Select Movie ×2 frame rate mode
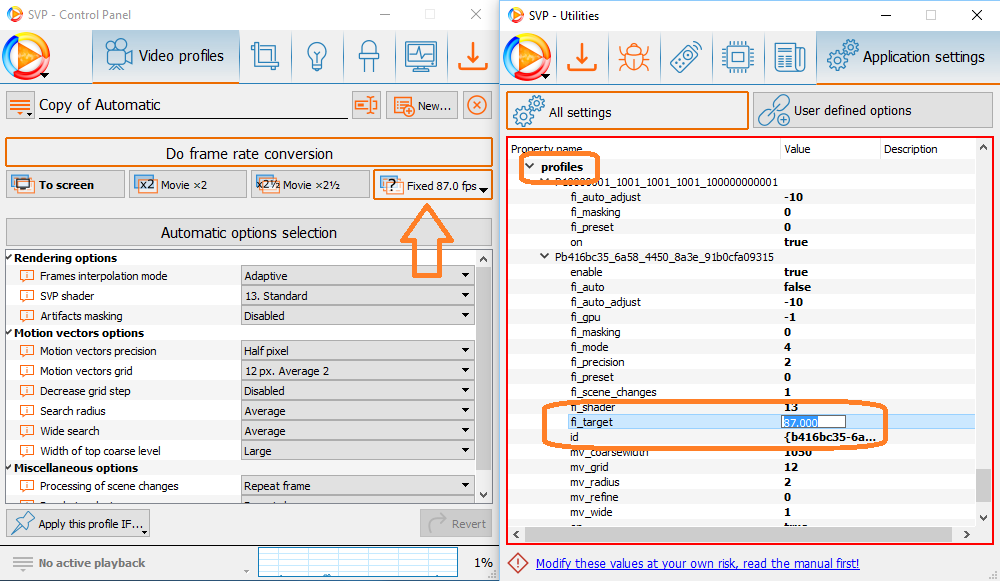Screen dimensions: 1001x582 pyautogui.click(x=188, y=184)
